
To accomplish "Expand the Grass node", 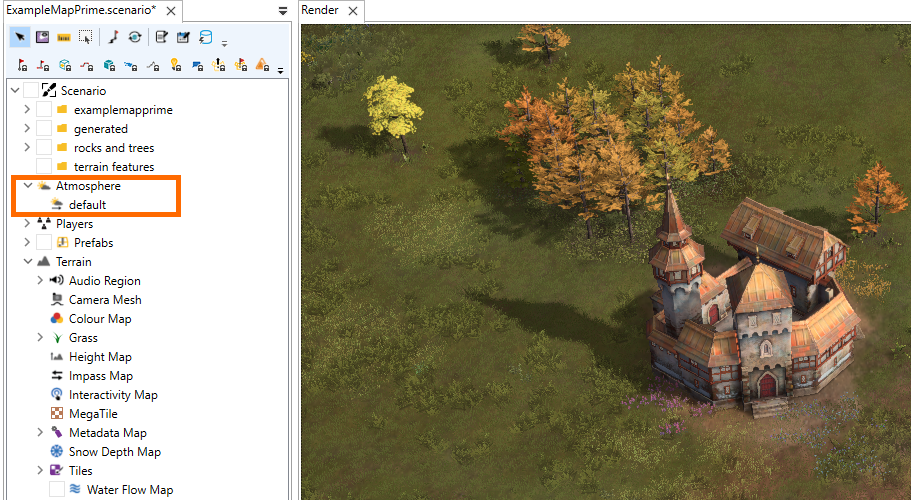I will 40,337.
